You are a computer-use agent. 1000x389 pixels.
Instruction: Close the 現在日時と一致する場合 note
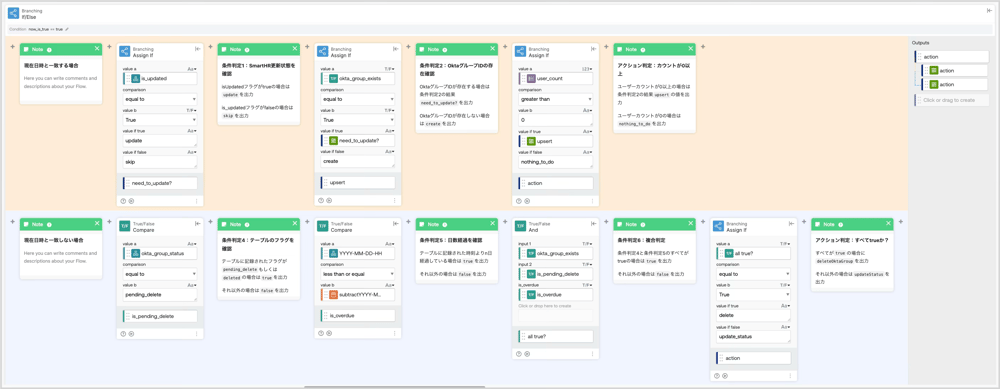pyautogui.click(x=97, y=49)
